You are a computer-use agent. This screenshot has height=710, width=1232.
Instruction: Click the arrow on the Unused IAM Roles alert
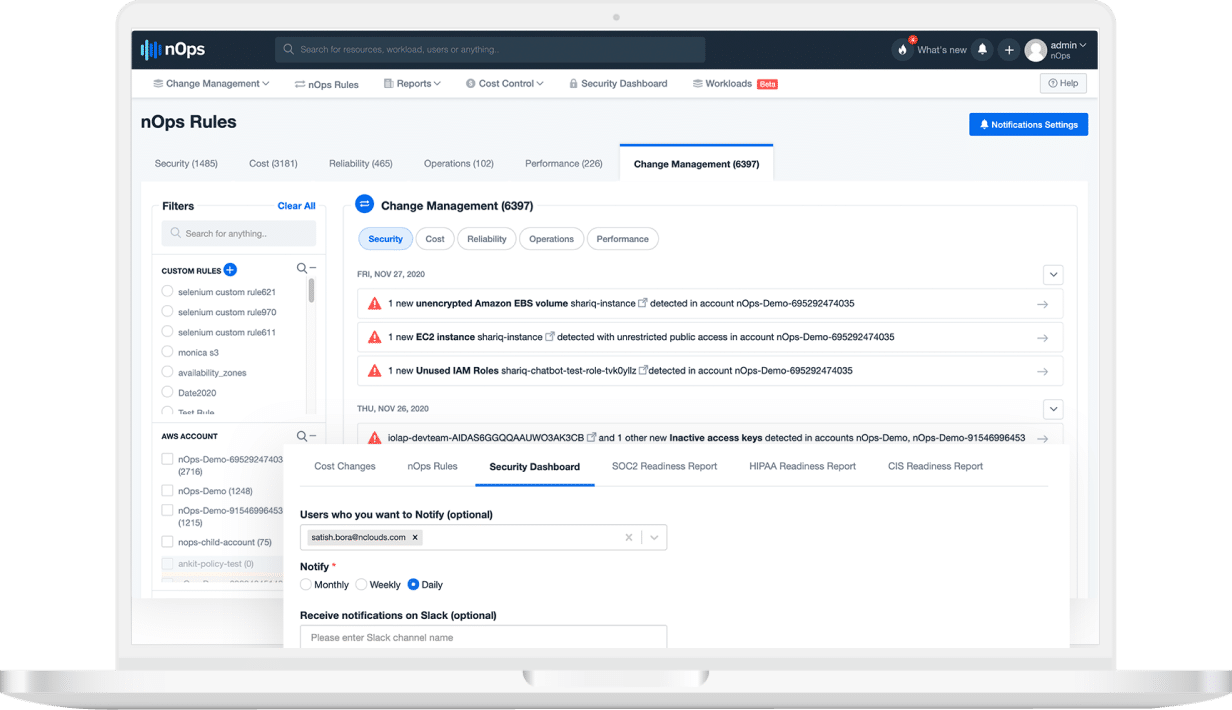click(1042, 371)
